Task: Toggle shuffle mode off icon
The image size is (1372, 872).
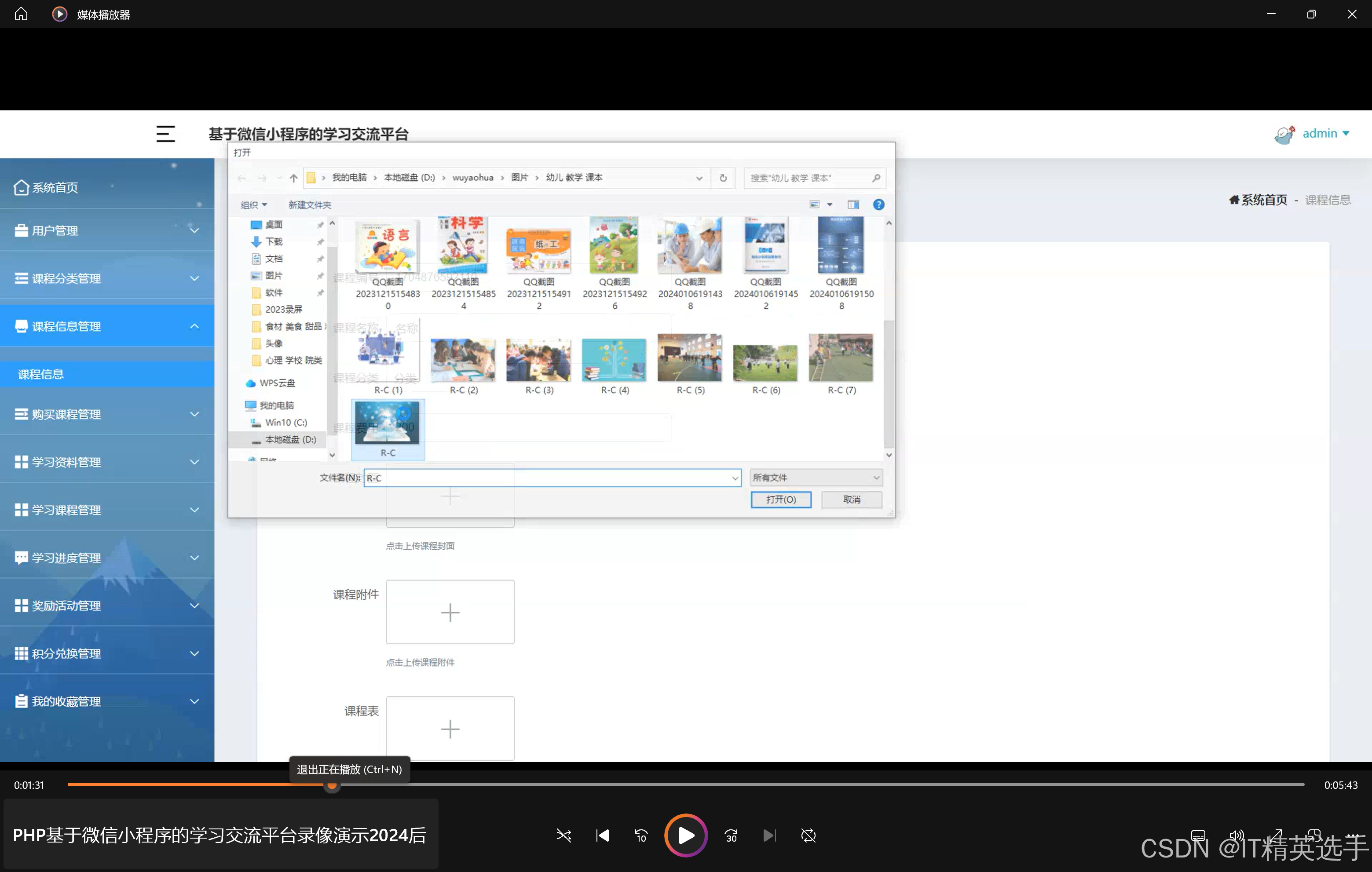Action: (563, 836)
